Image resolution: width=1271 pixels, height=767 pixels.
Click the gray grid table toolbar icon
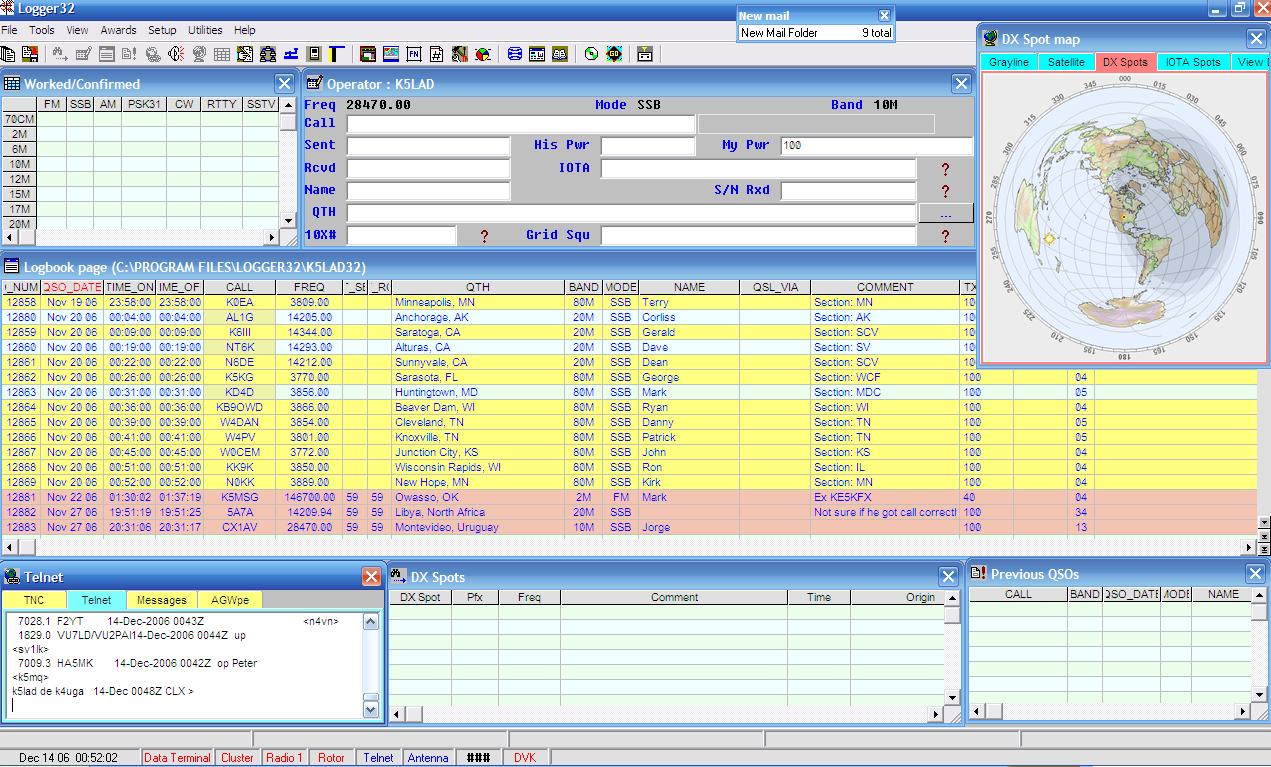tap(222, 53)
